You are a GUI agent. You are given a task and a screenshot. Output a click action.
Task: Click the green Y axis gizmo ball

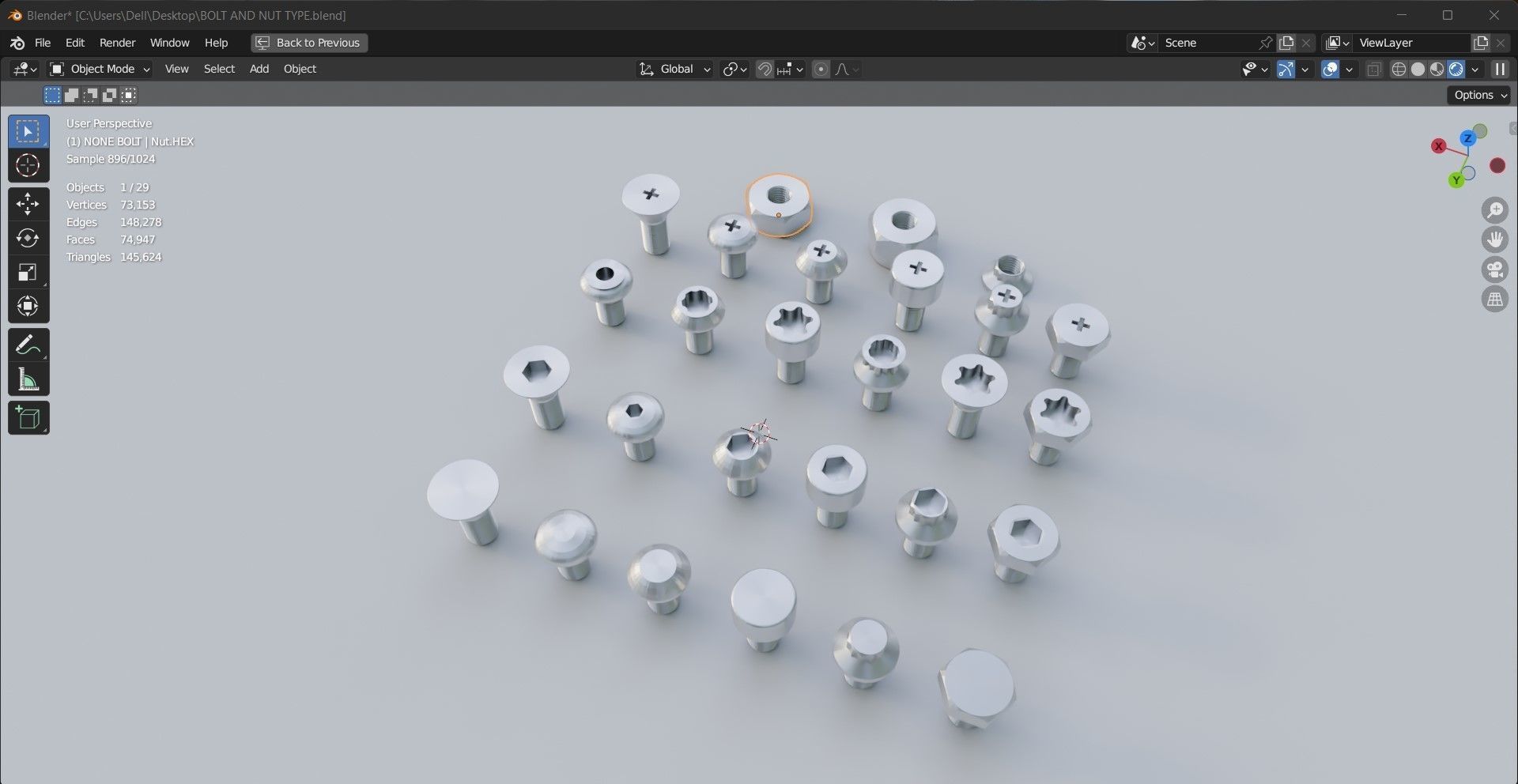[x=1456, y=180]
